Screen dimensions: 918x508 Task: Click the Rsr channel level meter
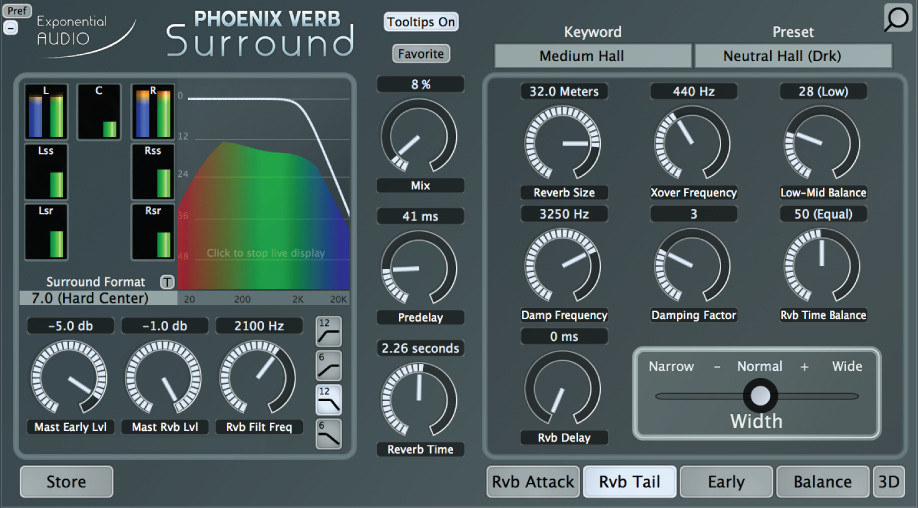click(x=153, y=232)
